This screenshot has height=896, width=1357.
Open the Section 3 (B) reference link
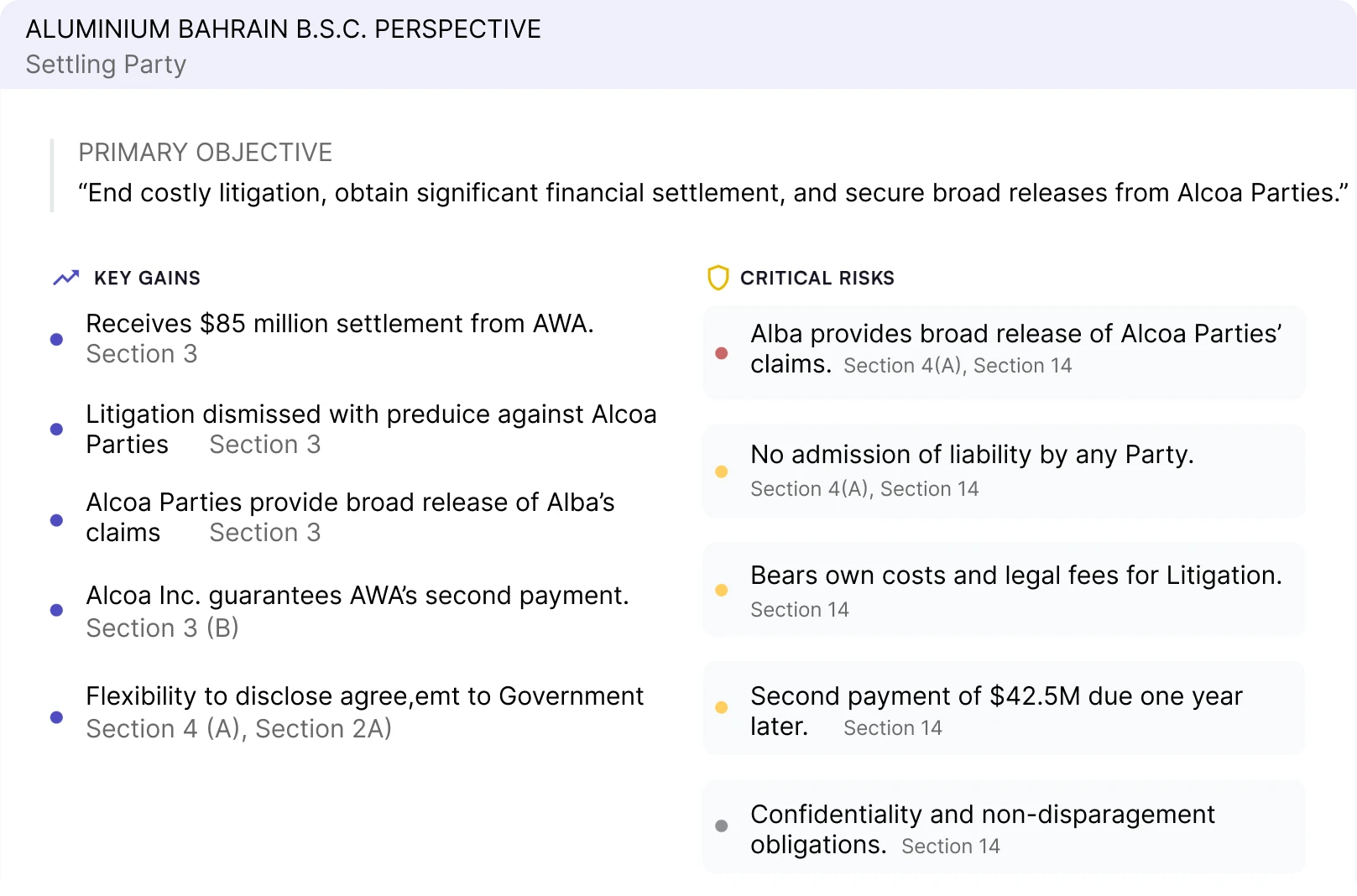point(163,628)
